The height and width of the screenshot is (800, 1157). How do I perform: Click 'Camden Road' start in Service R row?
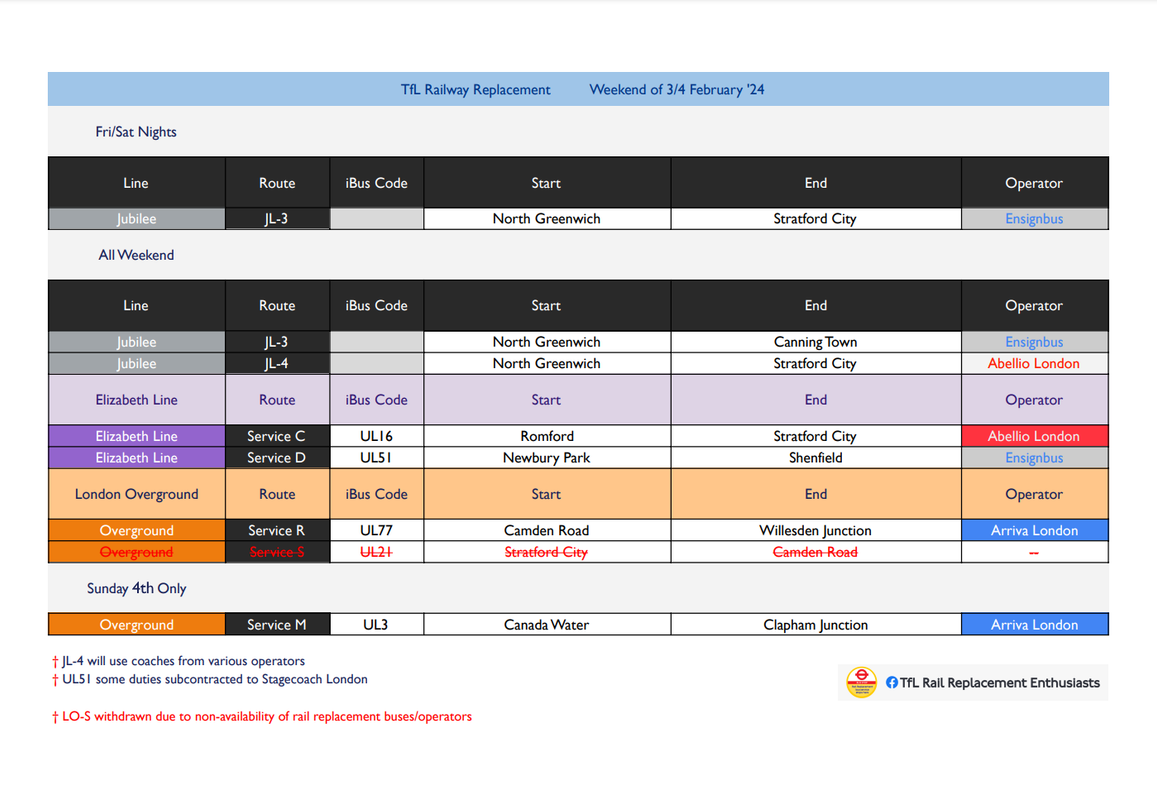(547, 530)
